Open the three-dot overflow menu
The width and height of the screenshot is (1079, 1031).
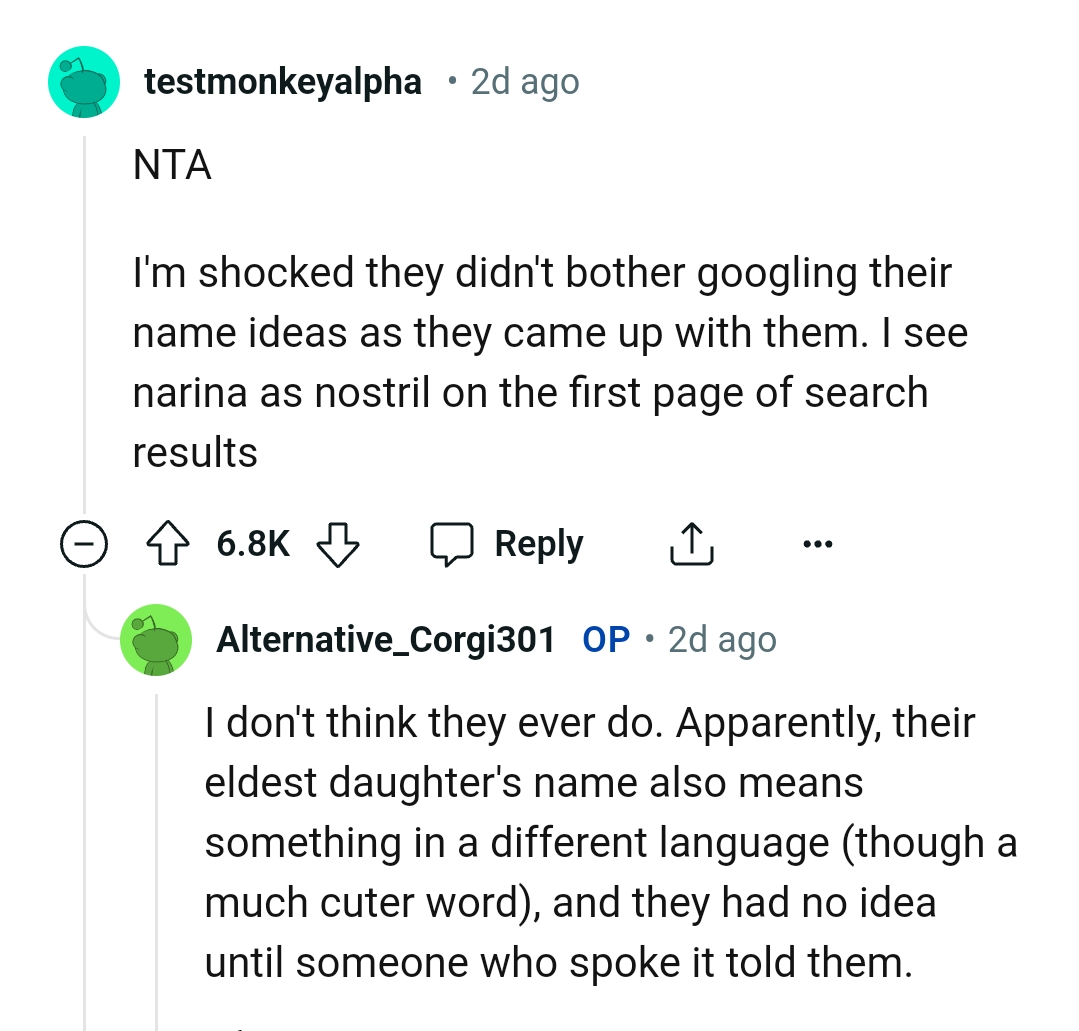tap(819, 543)
